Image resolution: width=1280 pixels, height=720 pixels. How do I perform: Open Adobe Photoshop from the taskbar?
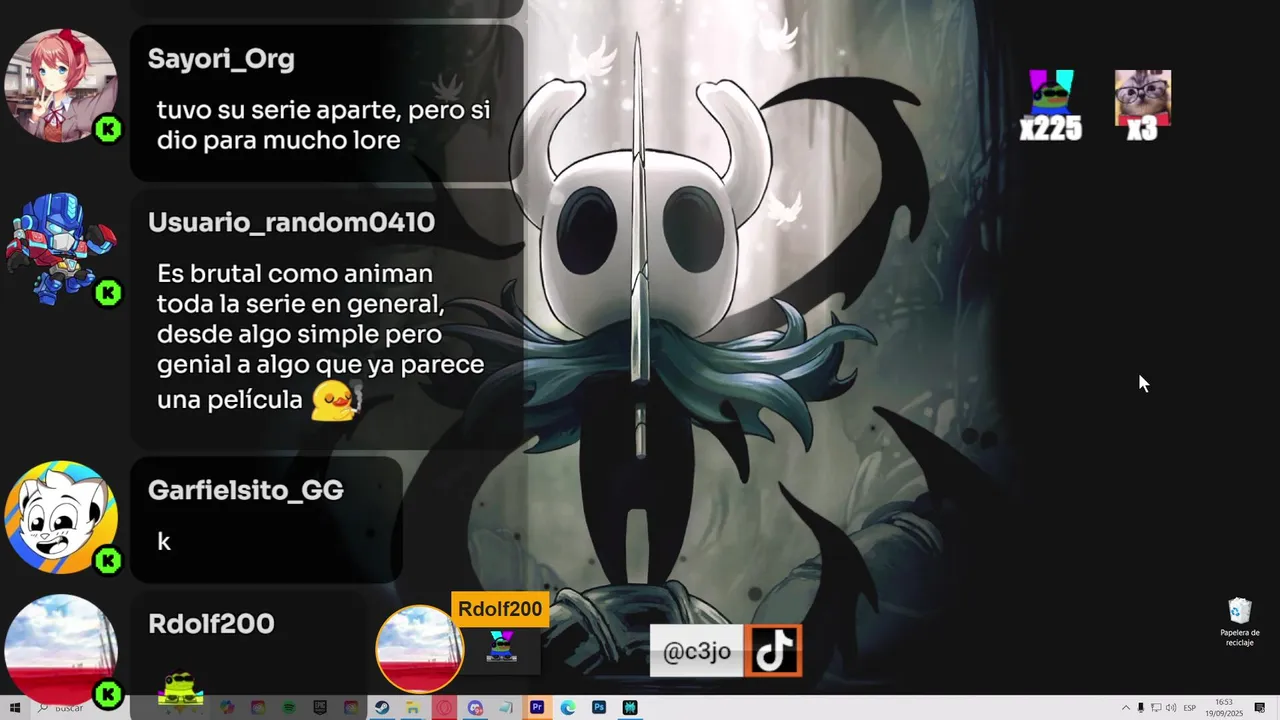599,708
